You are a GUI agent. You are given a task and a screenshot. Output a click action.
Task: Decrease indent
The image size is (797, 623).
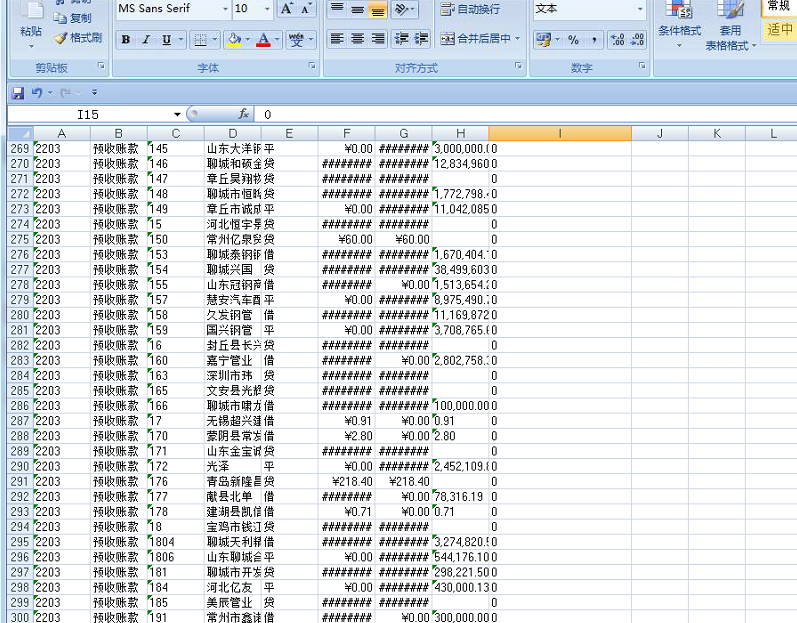[402, 39]
